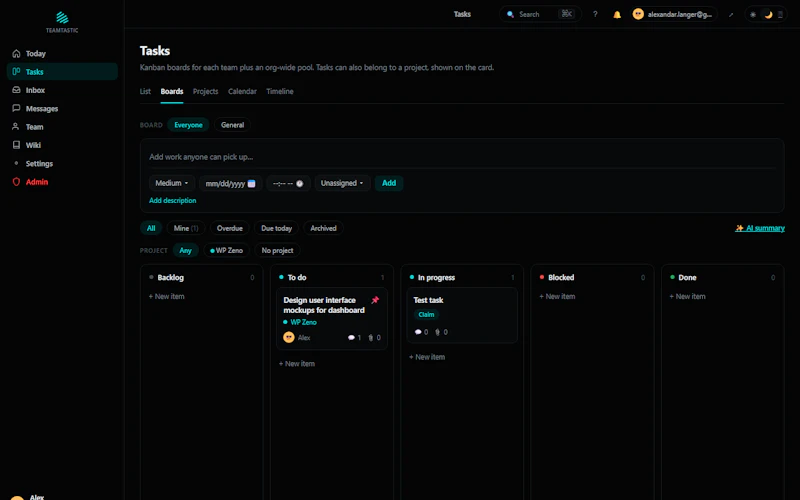Click the Add description link
This screenshot has height=500, width=800.
(172, 201)
